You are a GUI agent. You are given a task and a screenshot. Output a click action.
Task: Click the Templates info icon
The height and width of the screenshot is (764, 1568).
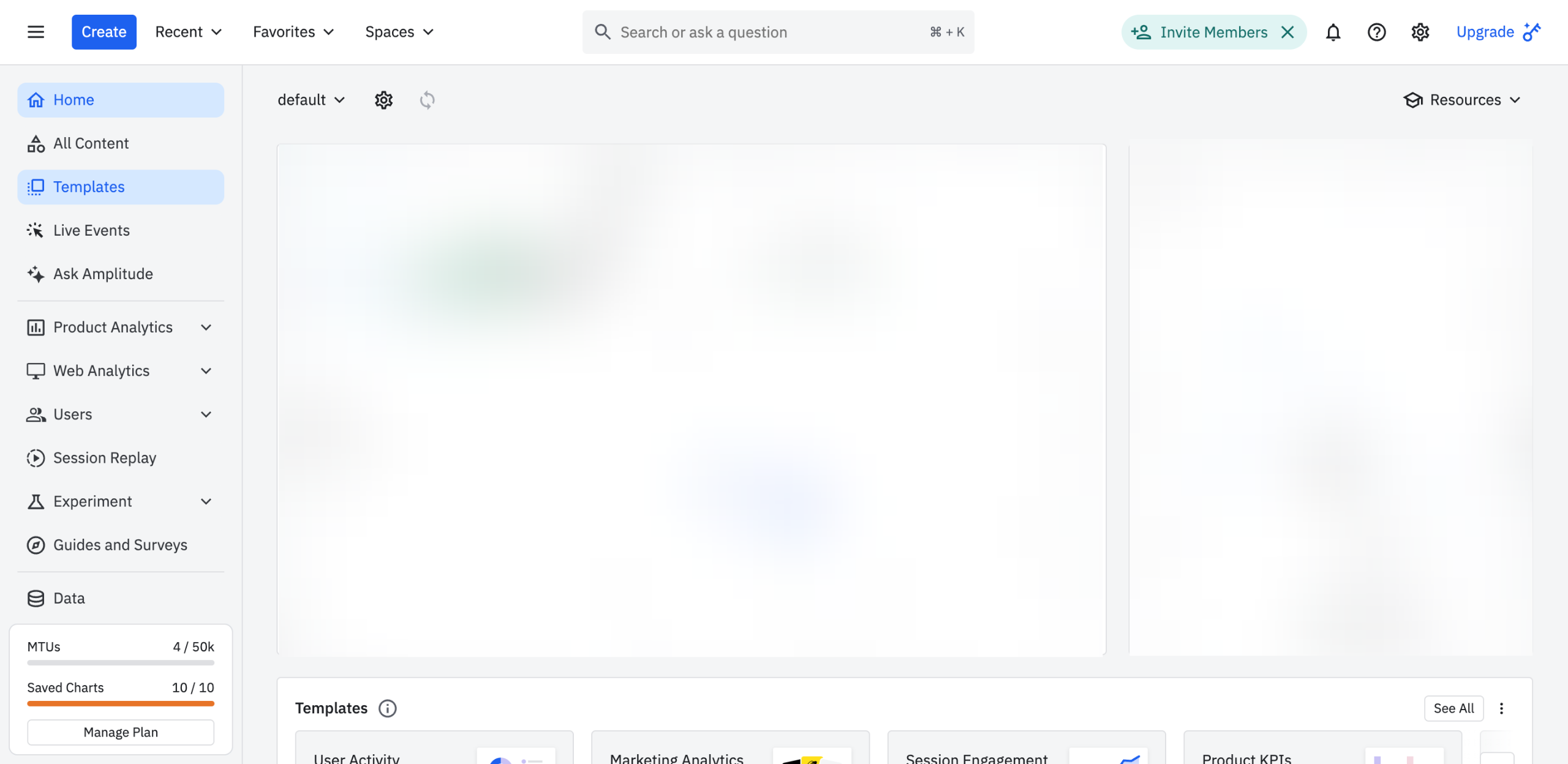387,708
